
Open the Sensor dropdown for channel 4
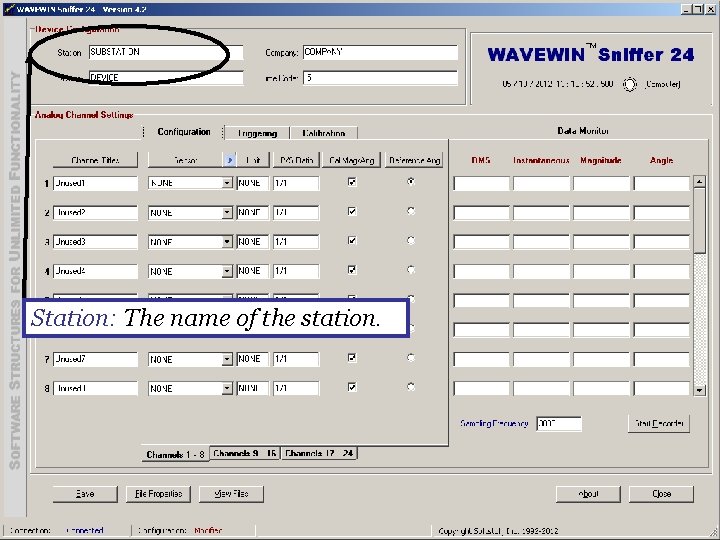click(227, 271)
